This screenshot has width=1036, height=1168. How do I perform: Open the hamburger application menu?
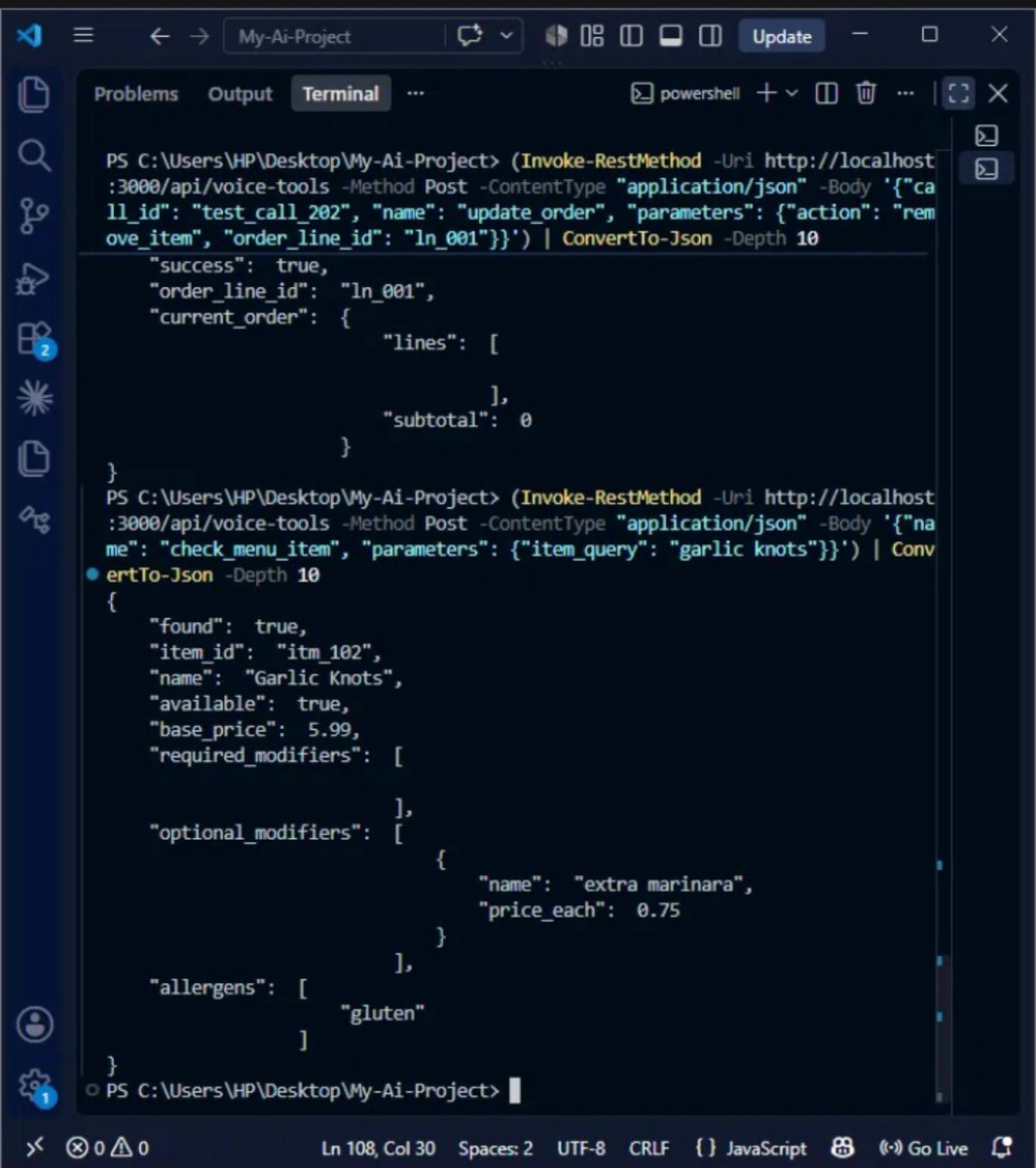click(x=84, y=36)
